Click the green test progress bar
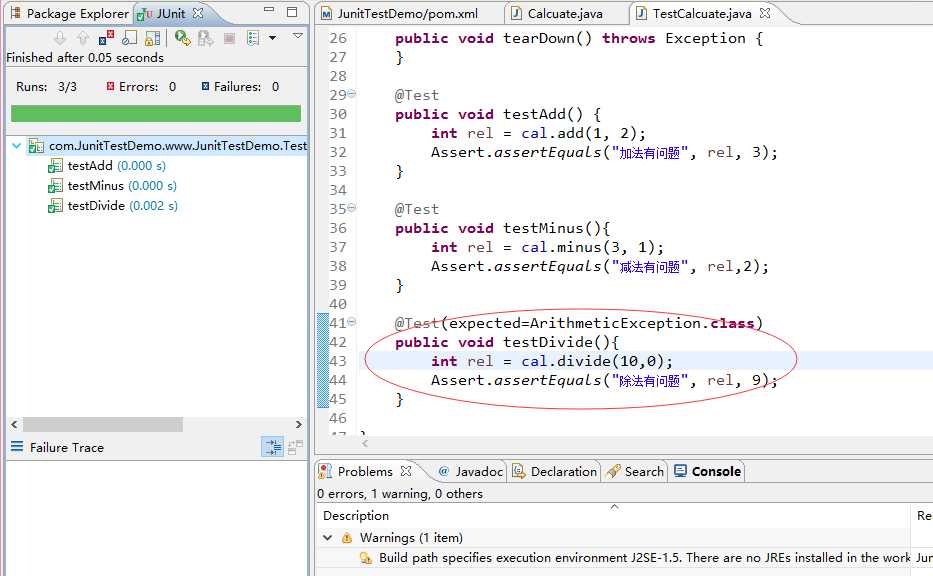 tap(156, 114)
